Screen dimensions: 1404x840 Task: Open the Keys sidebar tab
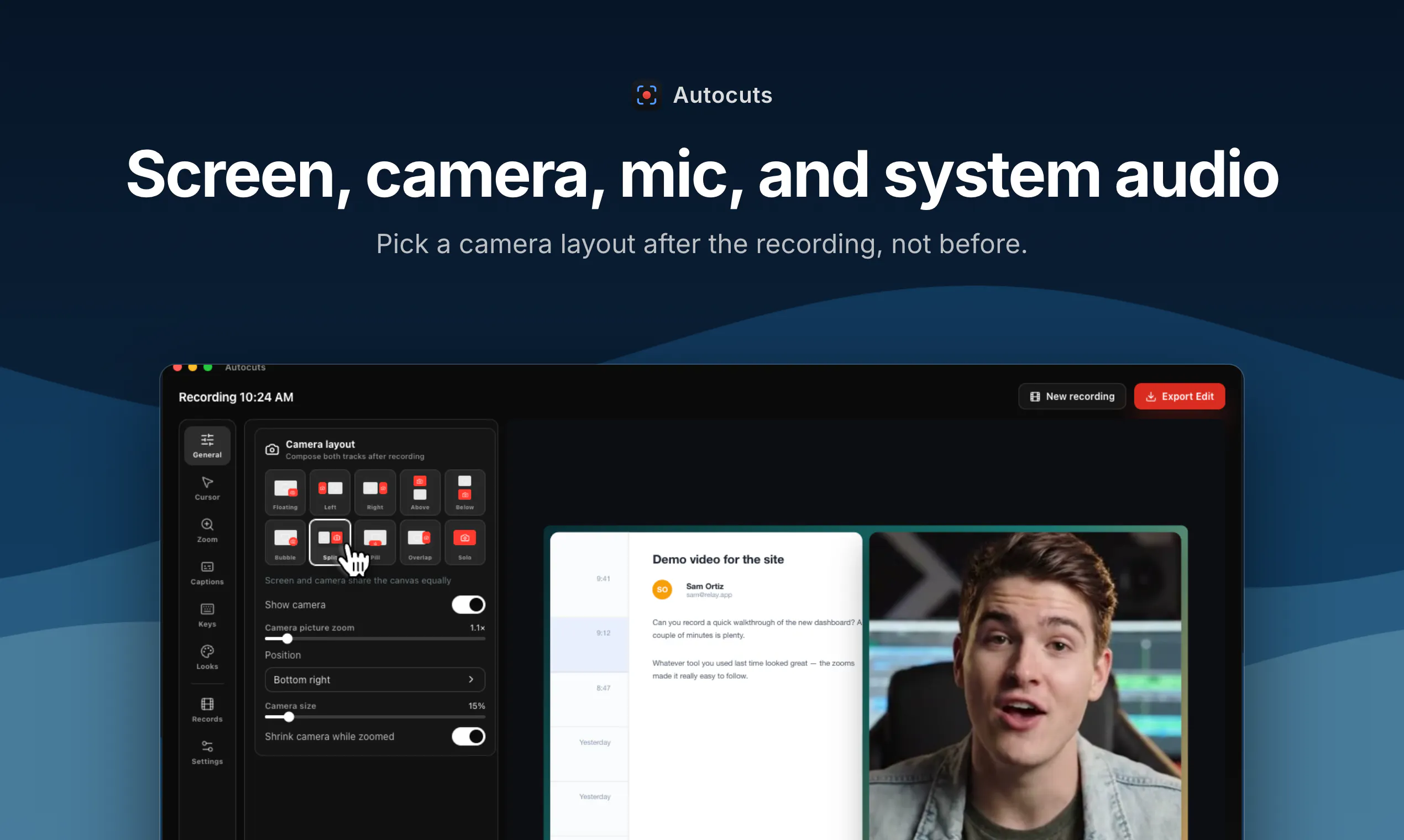click(207, 615)
